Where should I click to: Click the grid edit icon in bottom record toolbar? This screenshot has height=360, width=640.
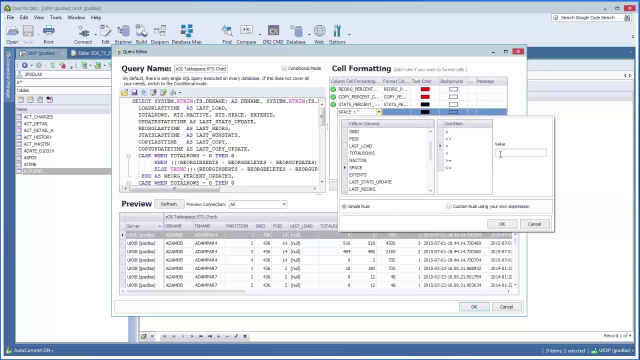pos(144,336)
